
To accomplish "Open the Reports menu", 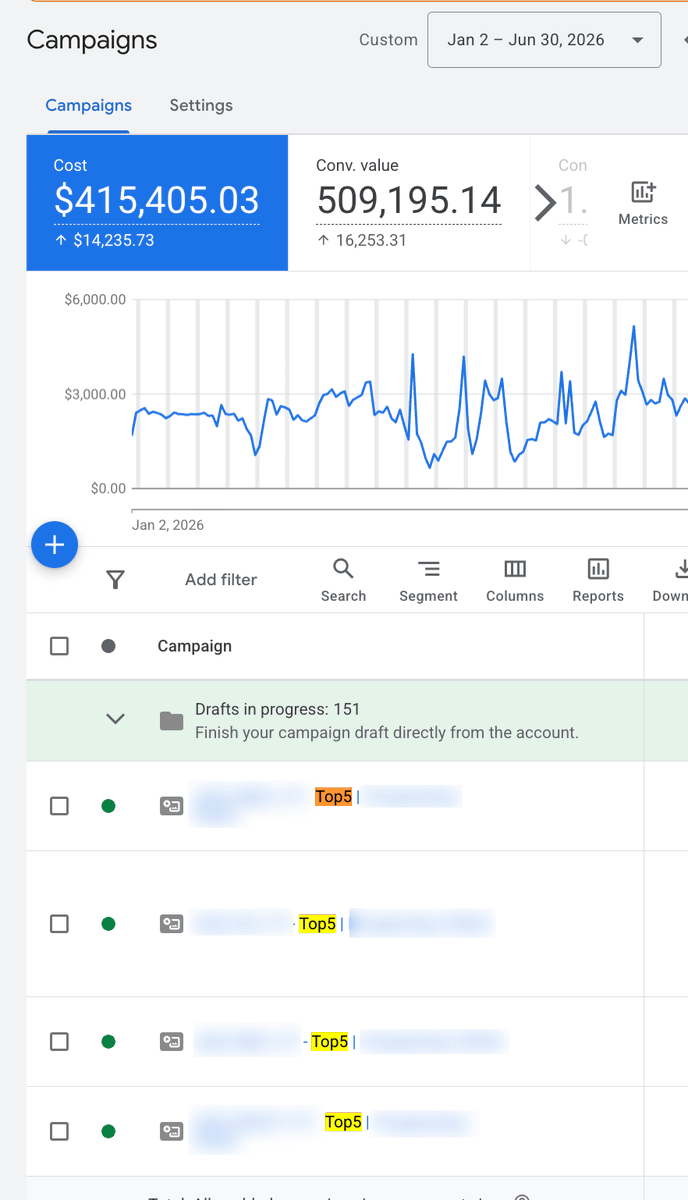I will pyautogui.click(x=598, y=580).
